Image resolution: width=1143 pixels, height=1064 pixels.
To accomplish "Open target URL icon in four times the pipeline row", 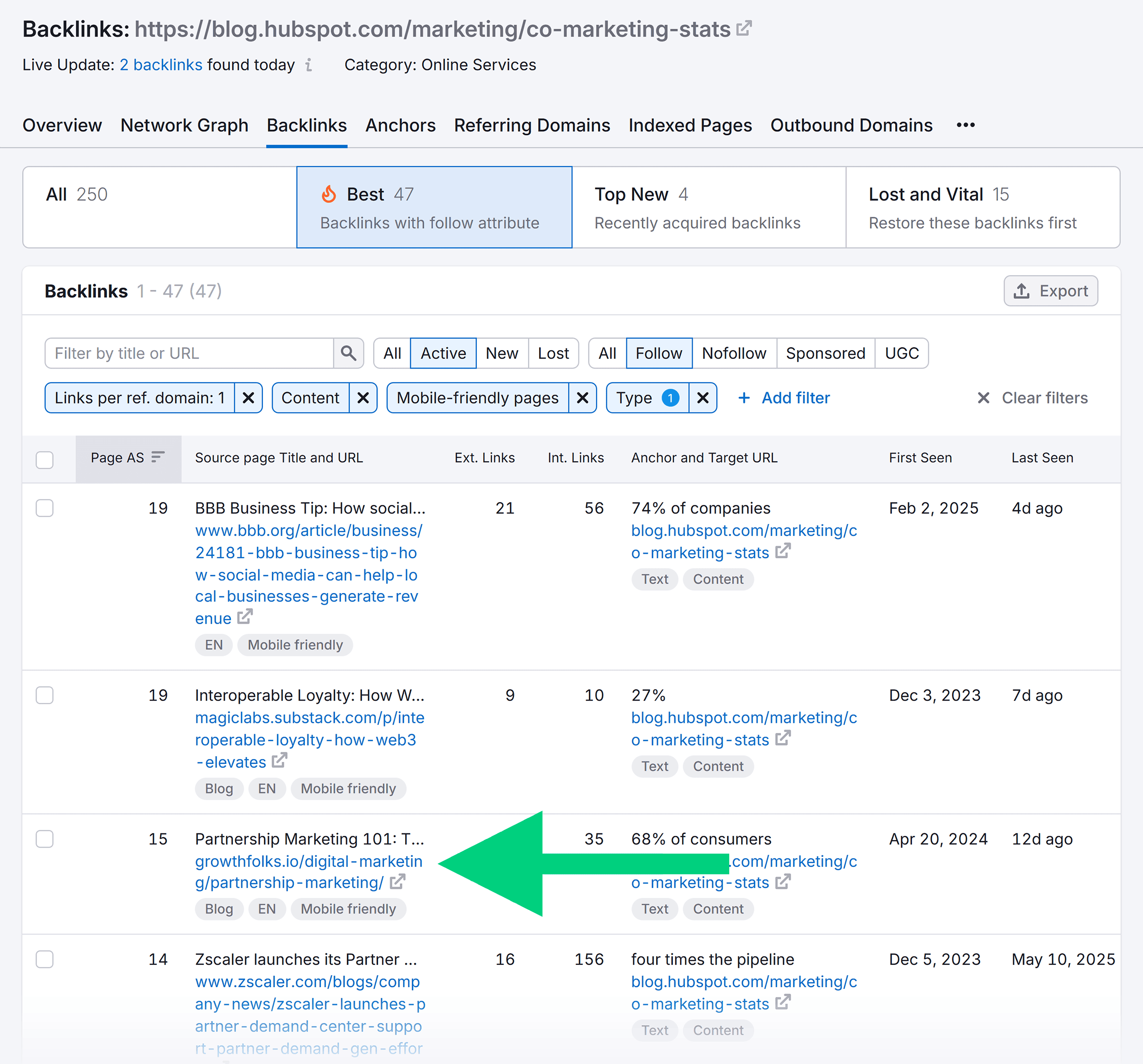I will [783, 1002].
